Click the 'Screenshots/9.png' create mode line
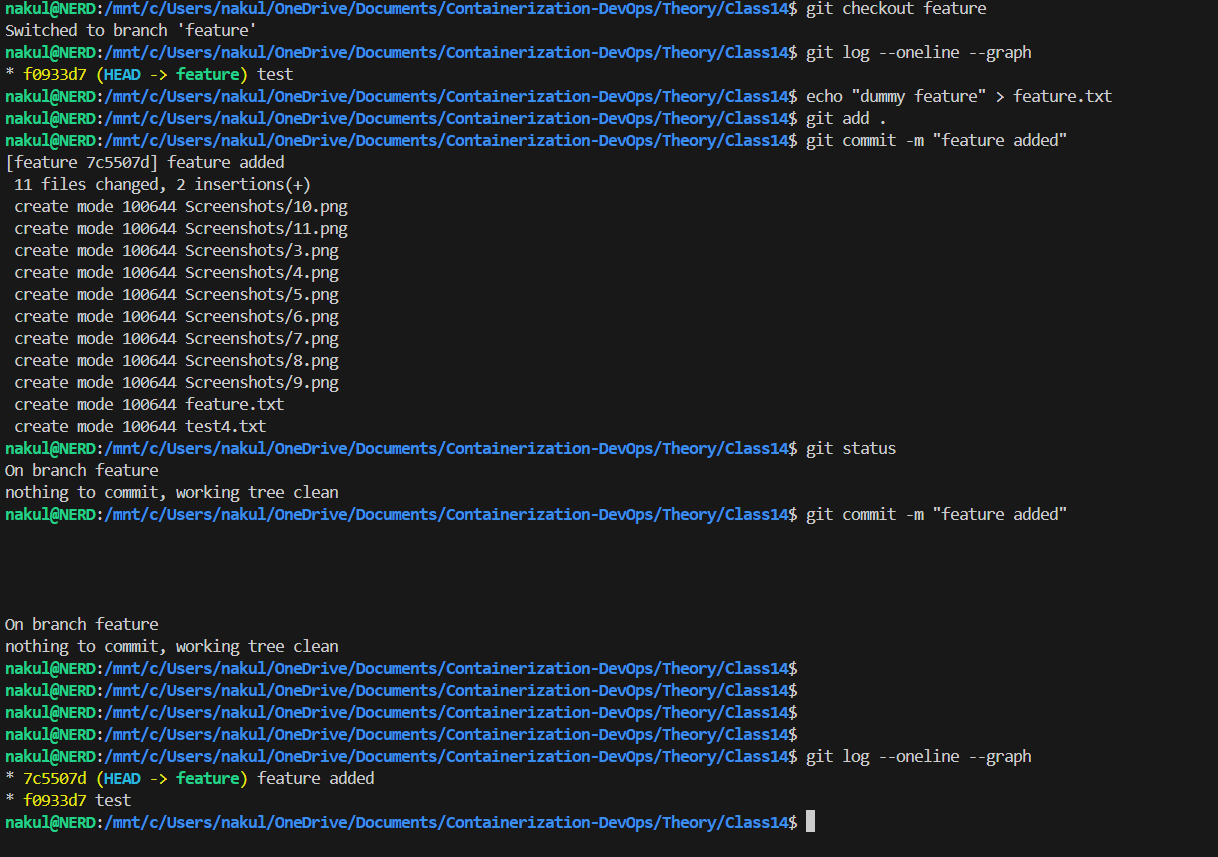 pyautogui.click(x=177, y=383)
